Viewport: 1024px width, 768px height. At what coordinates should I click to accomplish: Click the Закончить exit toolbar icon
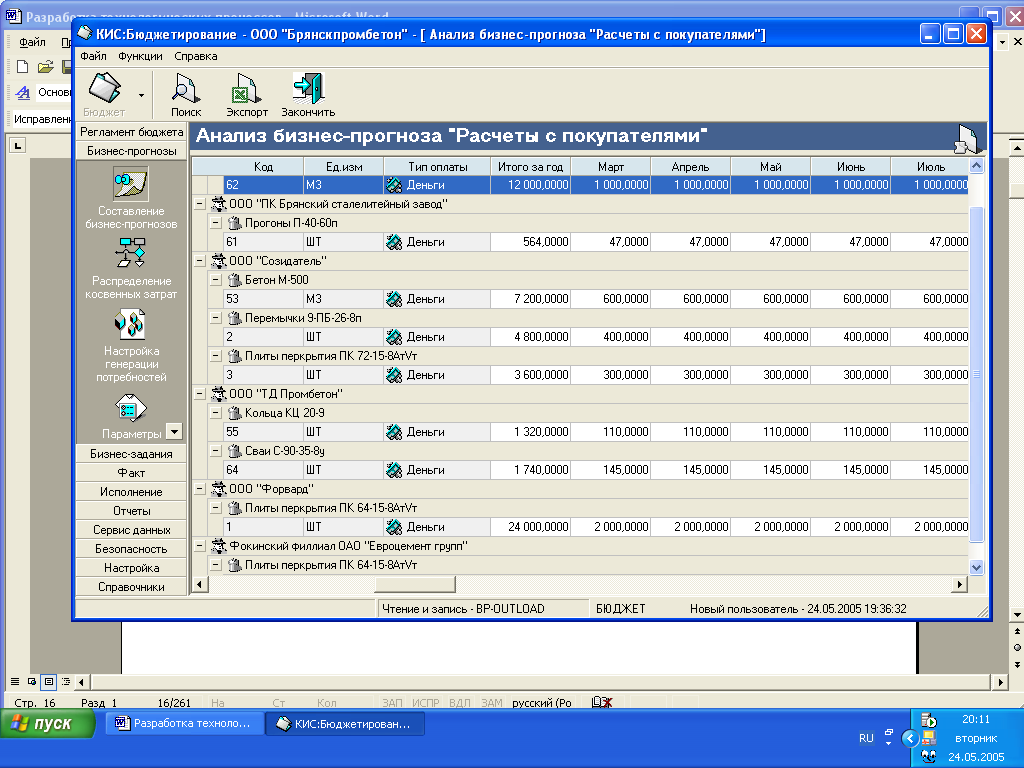coord(308,94)
